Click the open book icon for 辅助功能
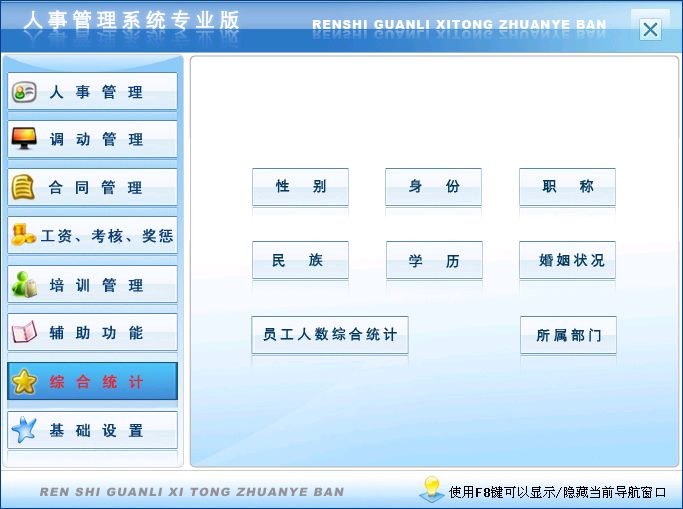 coord(24,333)
